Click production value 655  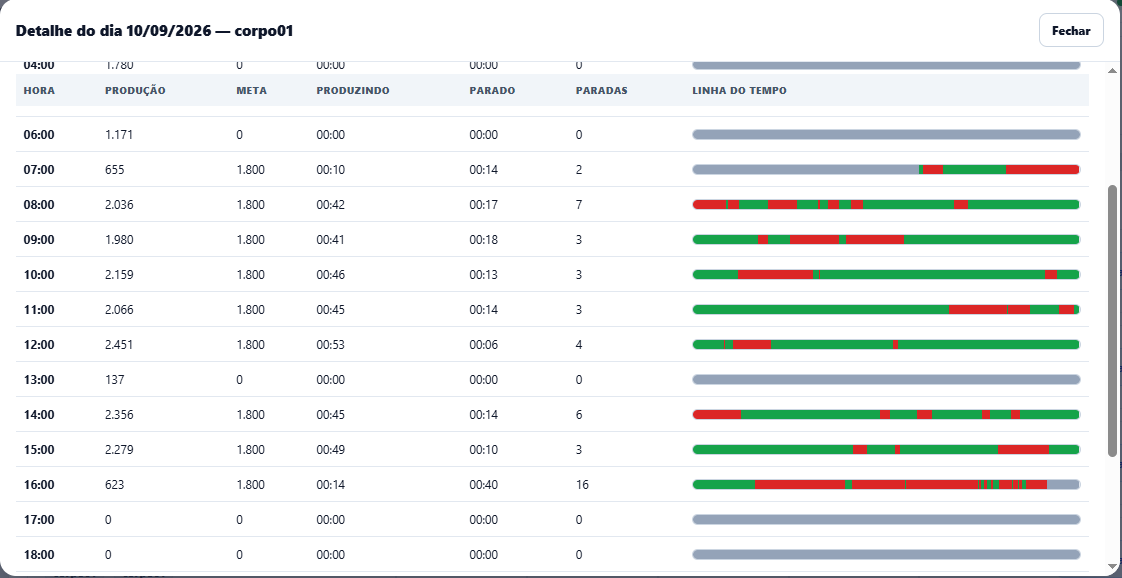114,170
